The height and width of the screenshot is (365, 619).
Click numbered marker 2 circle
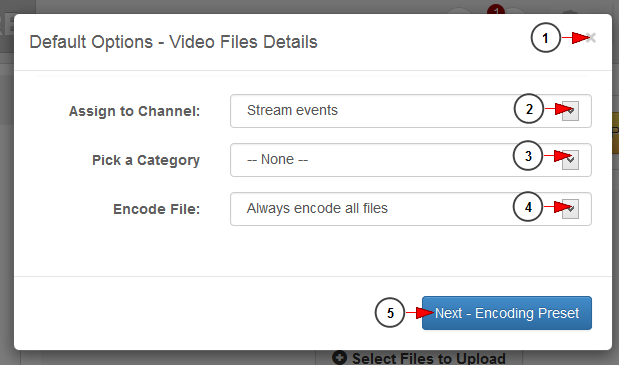click(x=529, y=109)
